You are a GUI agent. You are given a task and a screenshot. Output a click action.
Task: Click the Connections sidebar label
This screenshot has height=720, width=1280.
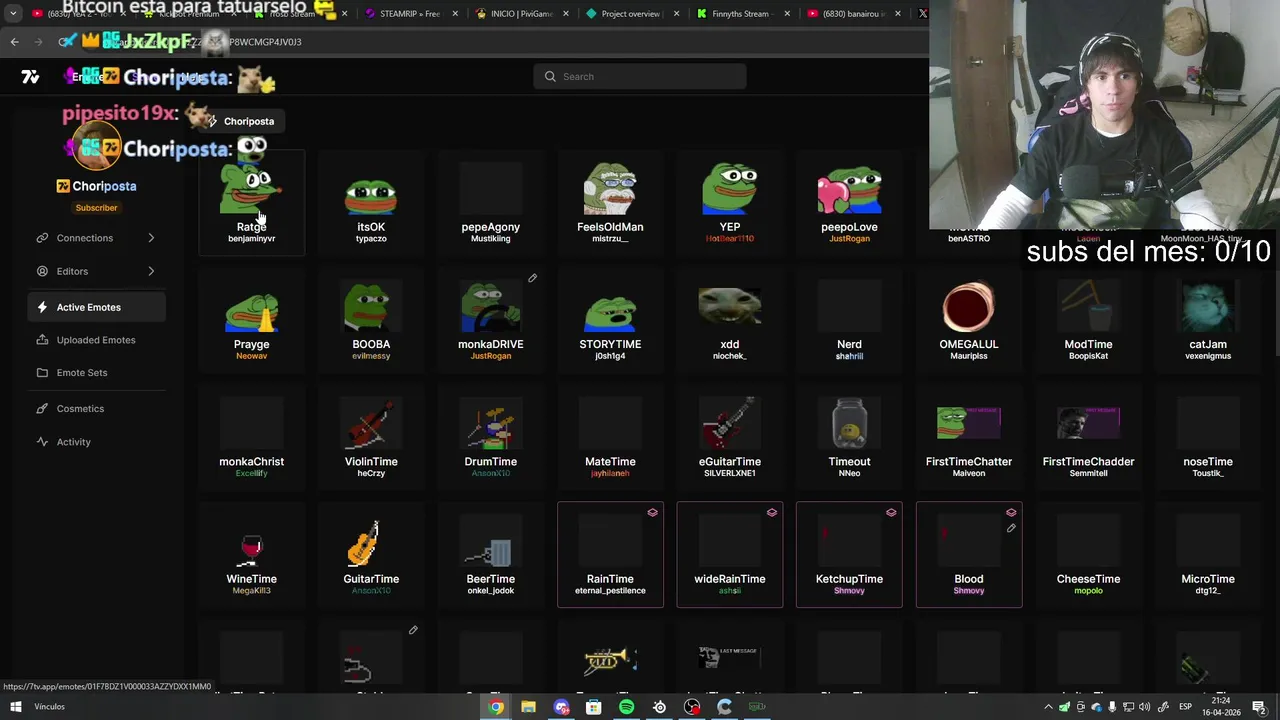pos(85,238)
